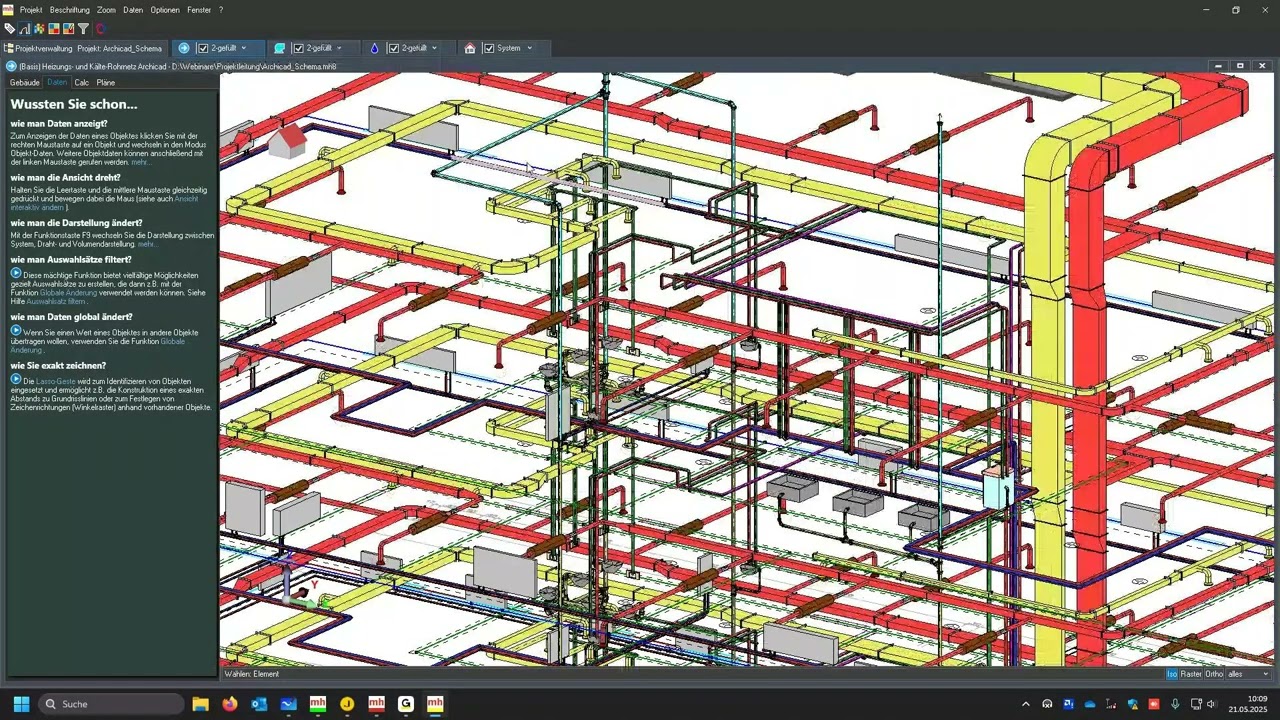The height and width of the screenshot is (720, 1280).
Task: Open the yellow J app on the taskbar
Action: coord(347,704)
